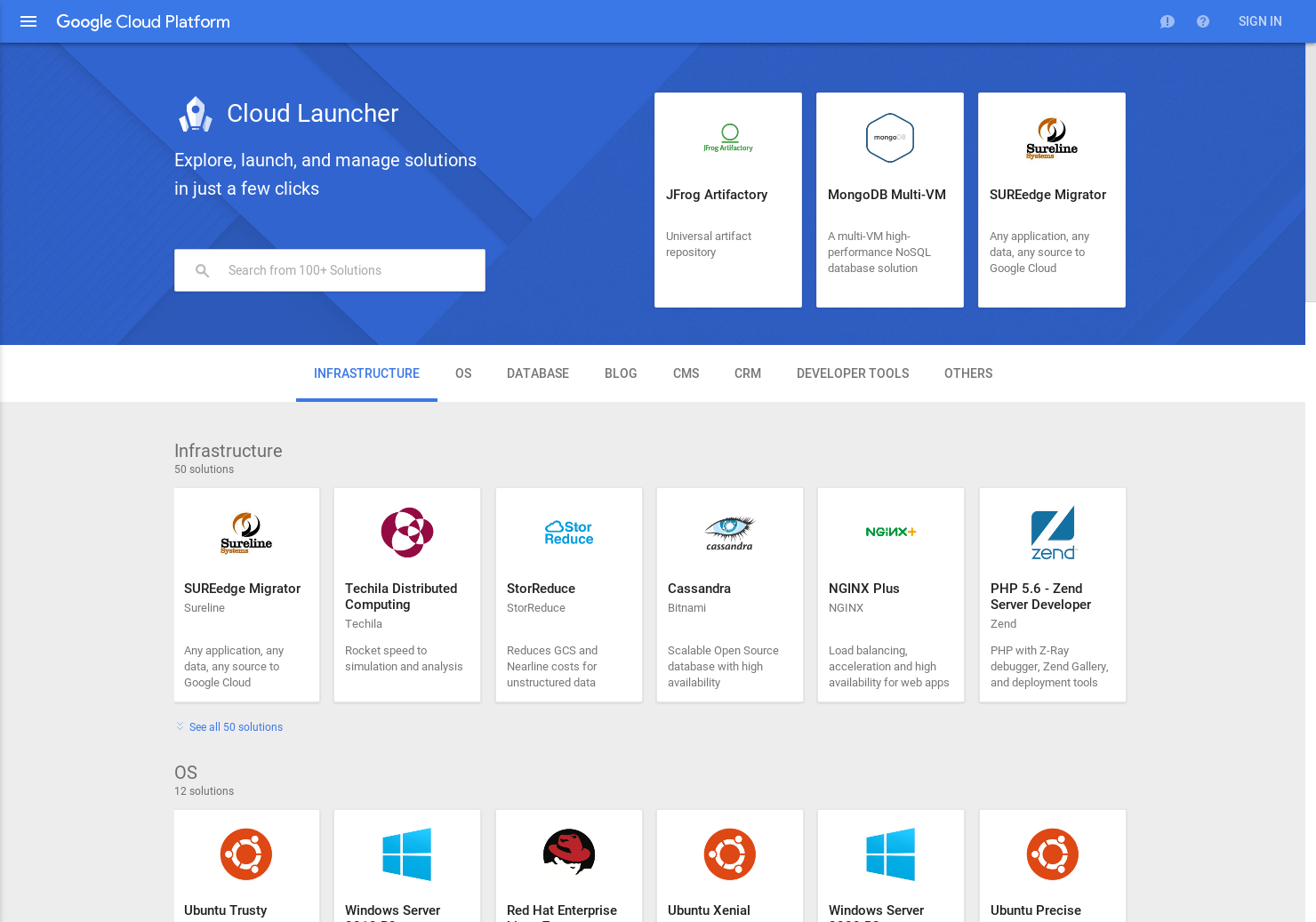This screenshot has width=1316, height=922.
Task: Open the Cloud Launcher rocket icon
Action: coord(195,114)
